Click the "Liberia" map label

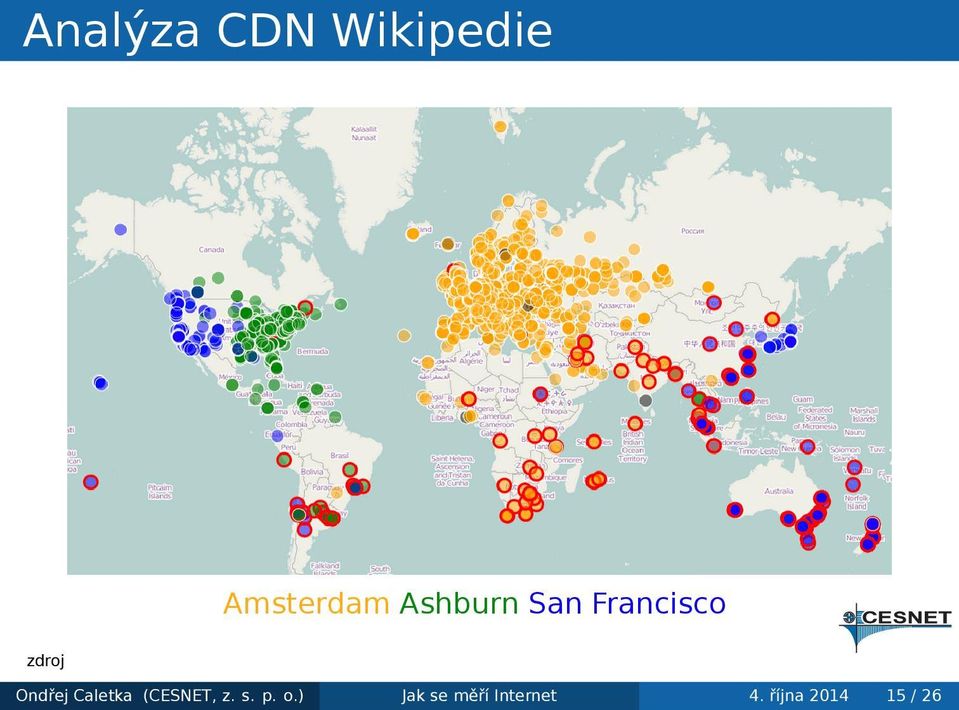[442, 418]
